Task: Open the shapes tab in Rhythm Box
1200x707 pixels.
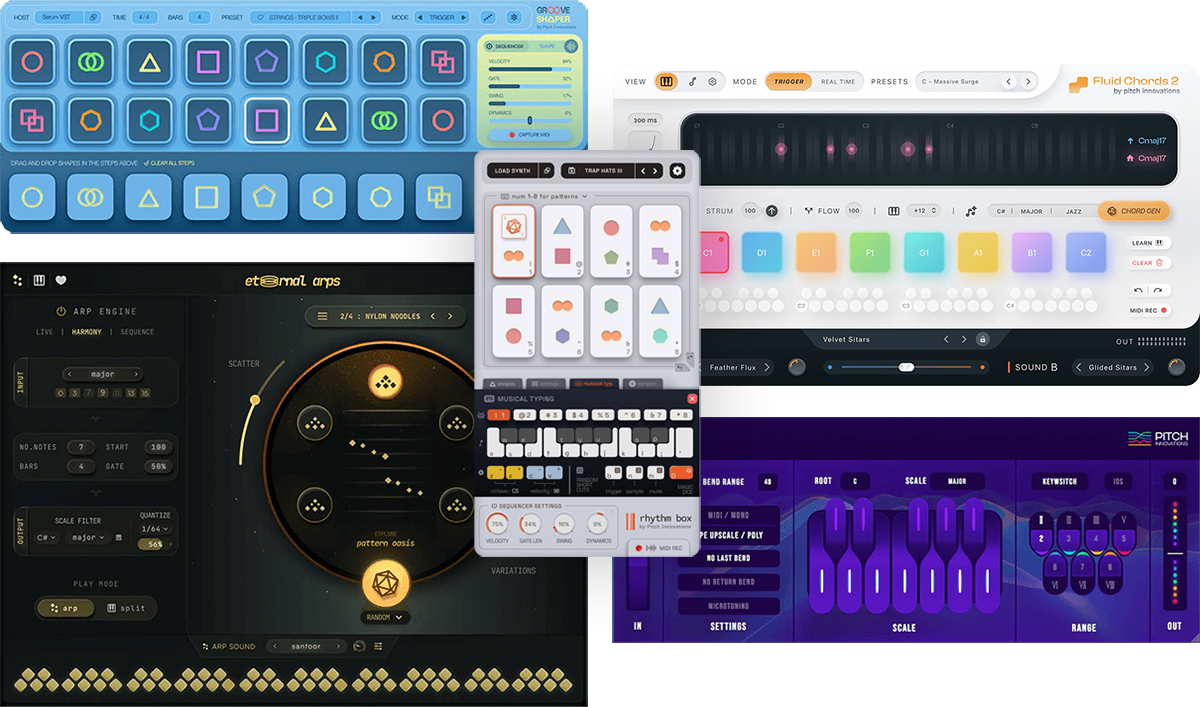Action: pyautogui.click(x=505, y=384)
